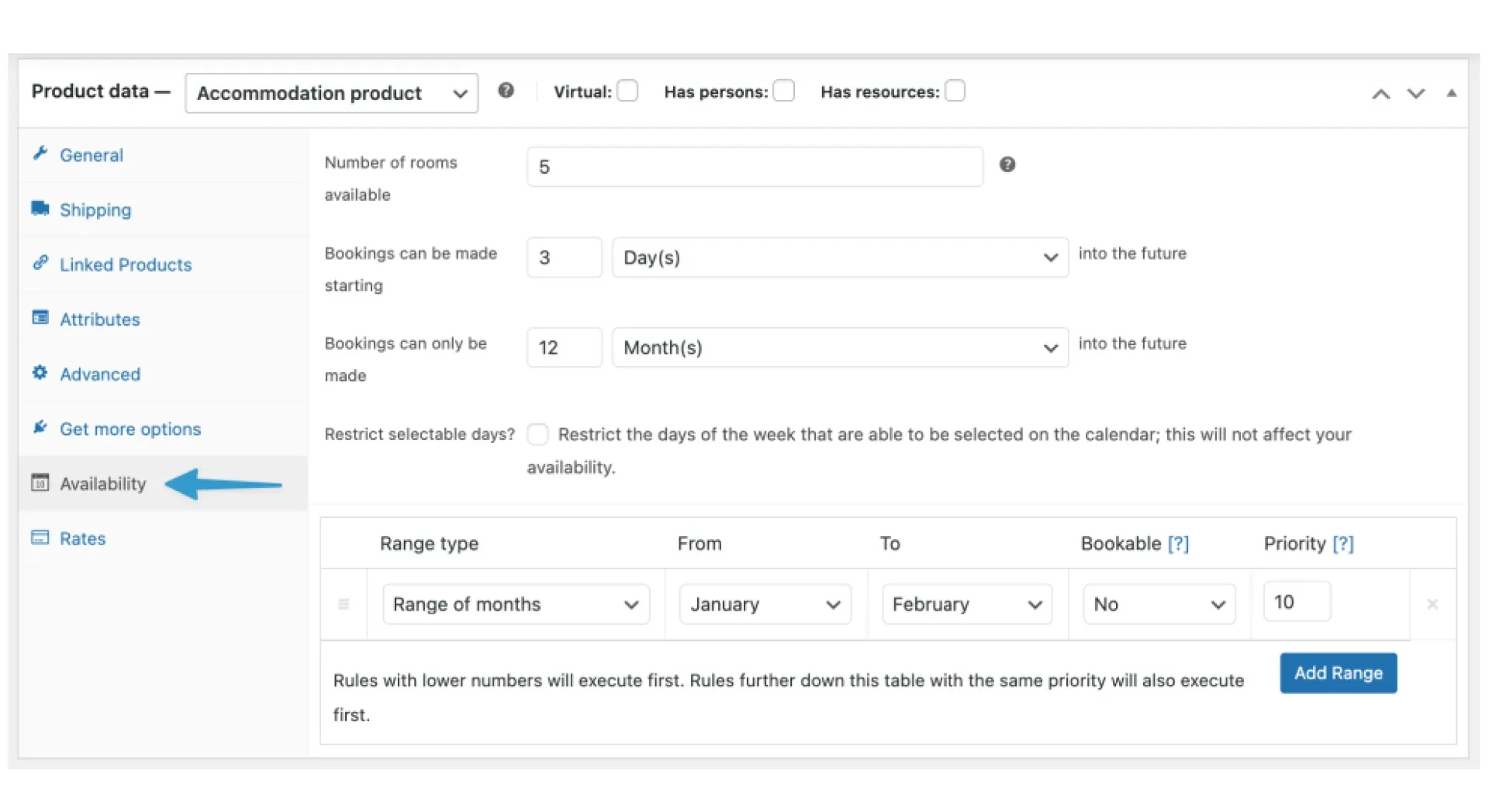Click the Range type column header
This screenshot has height=812, width=1489.
429,544
